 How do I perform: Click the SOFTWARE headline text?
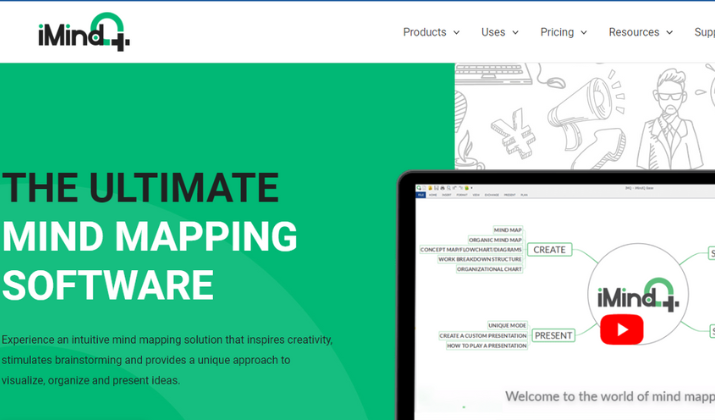pos(108,285)
